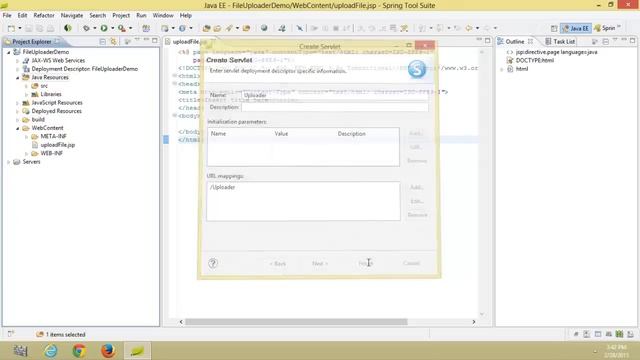Screen dimensions: 640x360
Task: Toggle Link with Editor in Project Explorer
Action: [113, 41]
